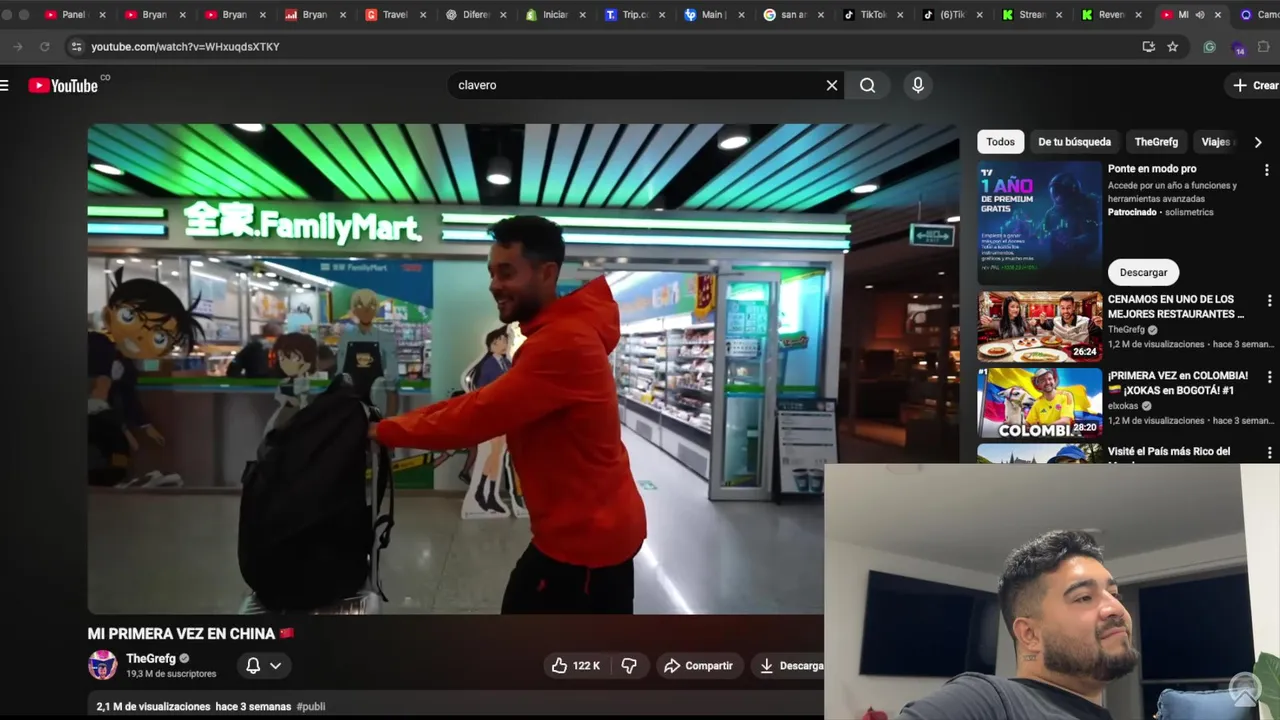Screen dimensions: 1280x720
Task: Clear the search box with the X
Action: (x=831, y=86)
